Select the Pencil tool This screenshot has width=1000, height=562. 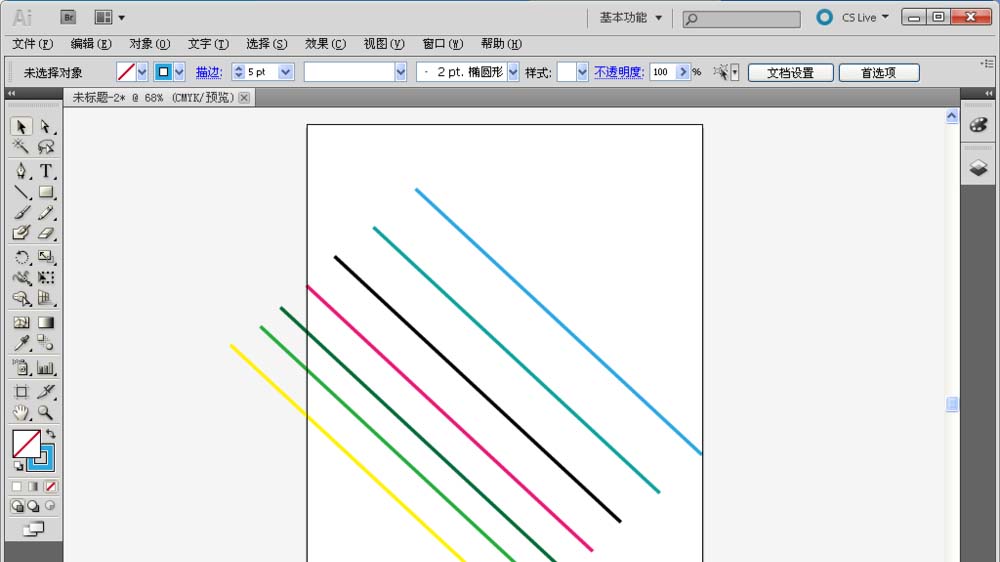(45, 212)
